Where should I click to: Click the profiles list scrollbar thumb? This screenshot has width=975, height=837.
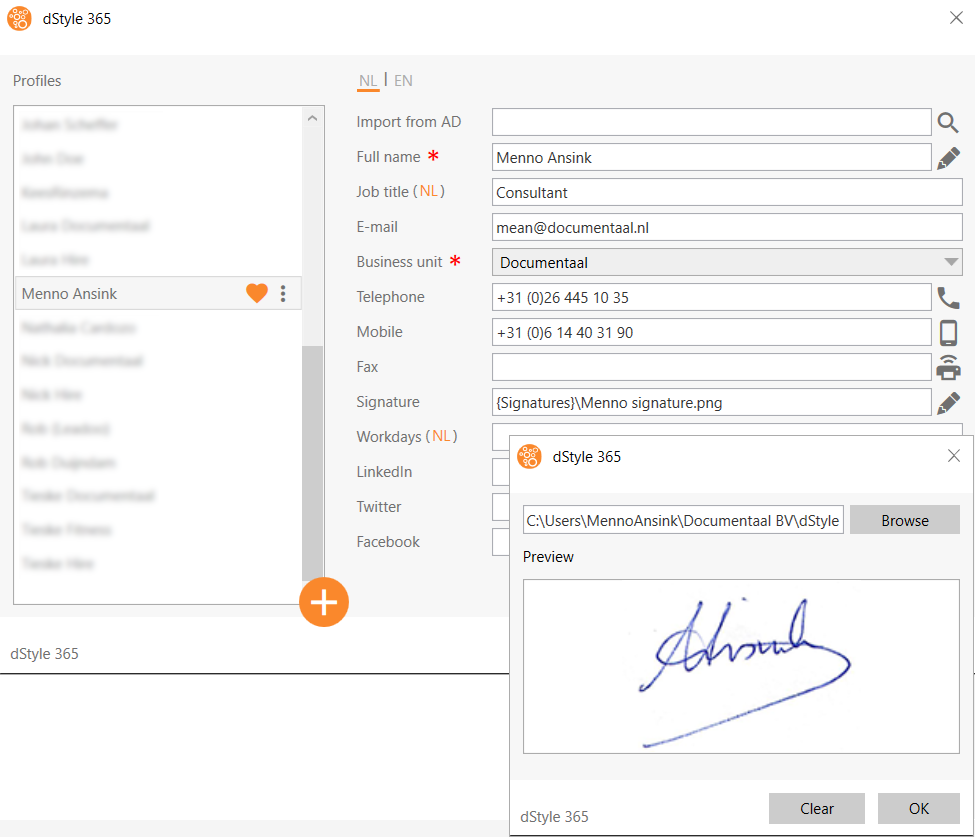point(312,463)
